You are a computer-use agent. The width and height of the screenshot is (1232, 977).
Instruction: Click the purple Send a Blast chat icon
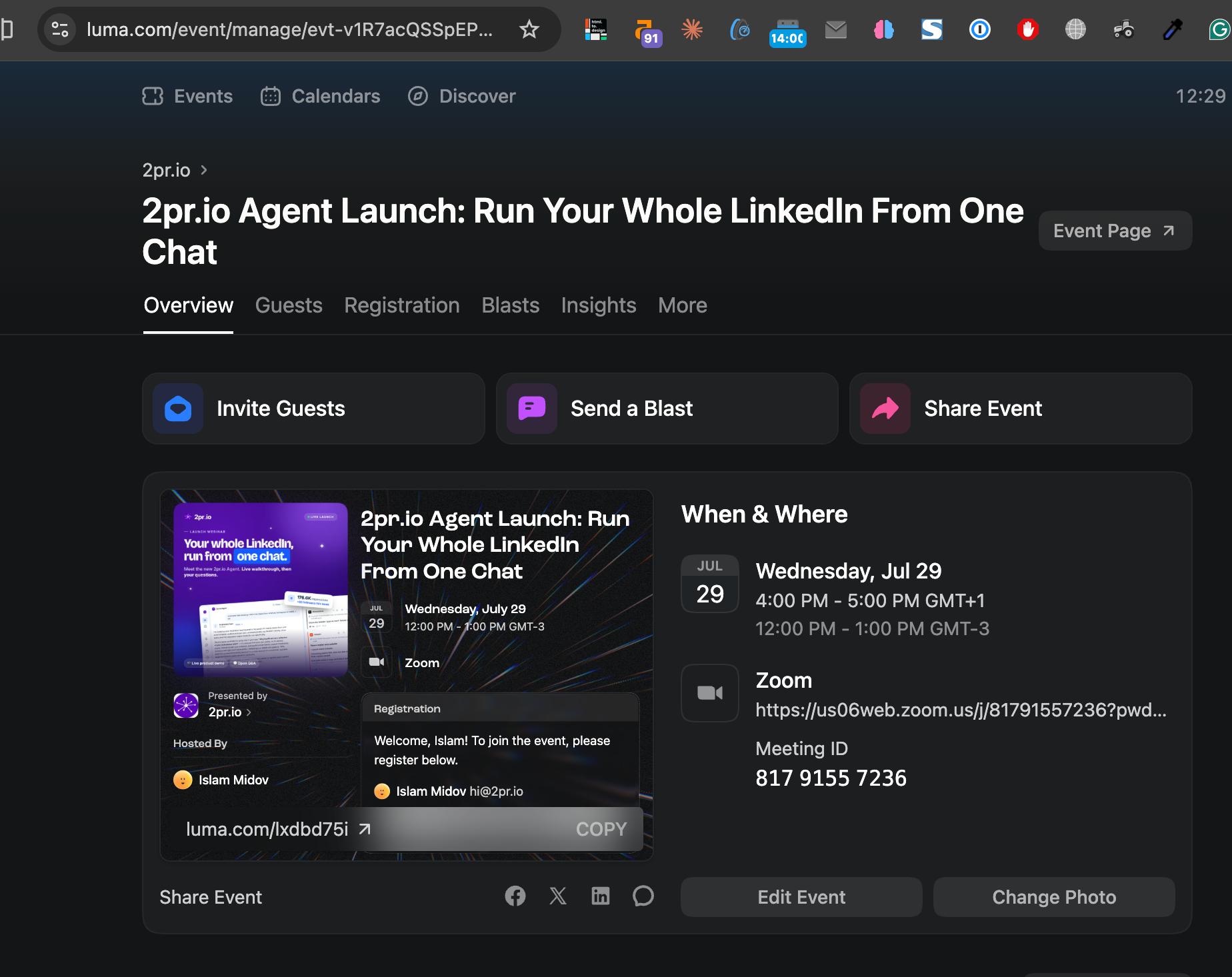[532, 409]
